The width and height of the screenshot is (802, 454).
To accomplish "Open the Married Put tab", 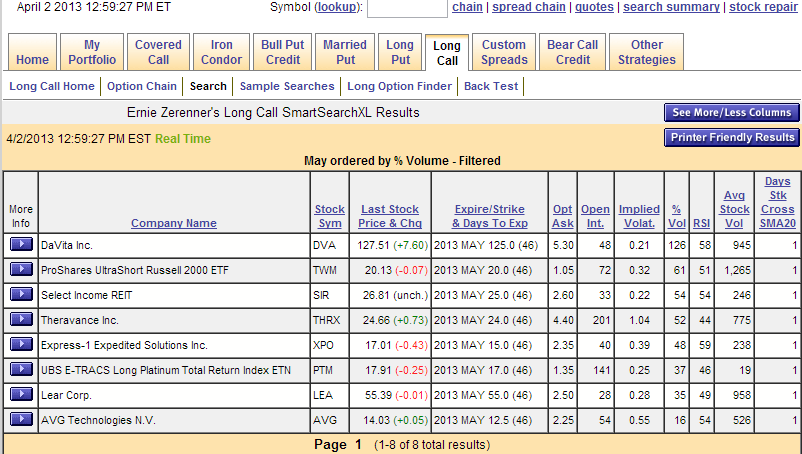I will tap(345, 52).
